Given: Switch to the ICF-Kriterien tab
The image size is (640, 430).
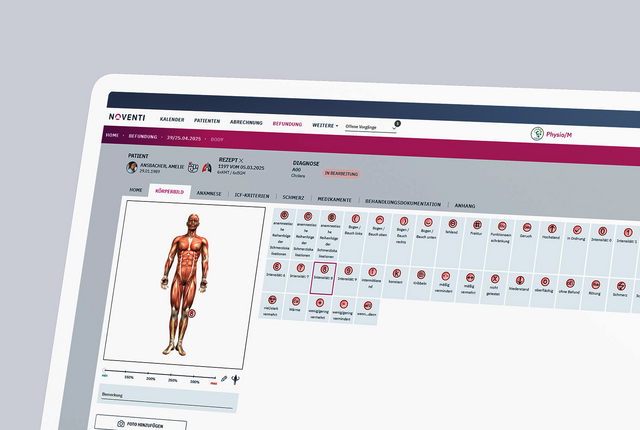Looking at the screenshot, I should pos(252,195).
